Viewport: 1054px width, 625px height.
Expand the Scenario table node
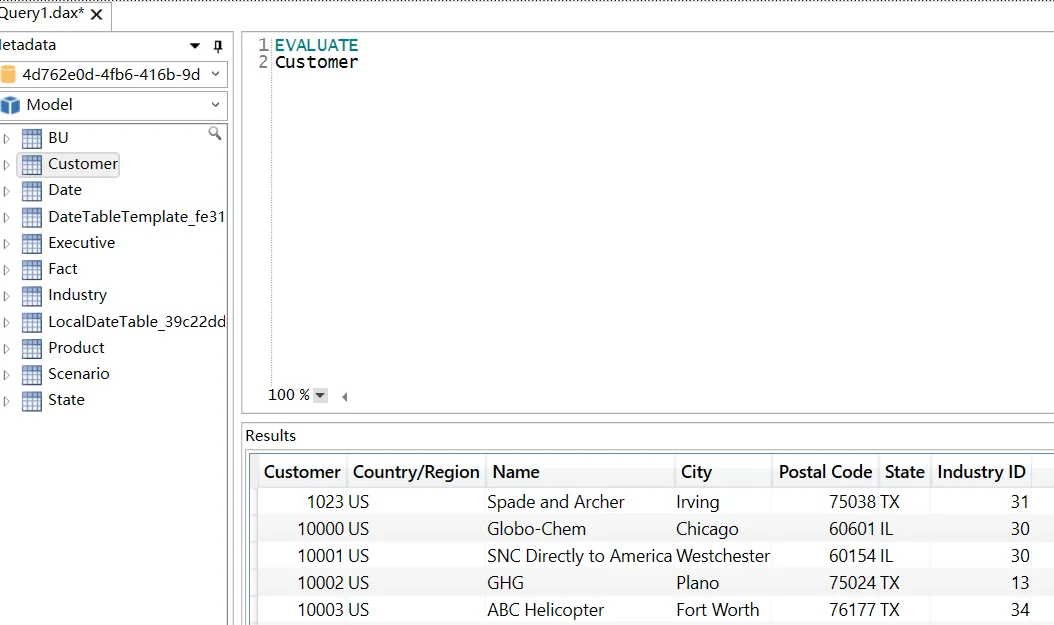[7, 374]
